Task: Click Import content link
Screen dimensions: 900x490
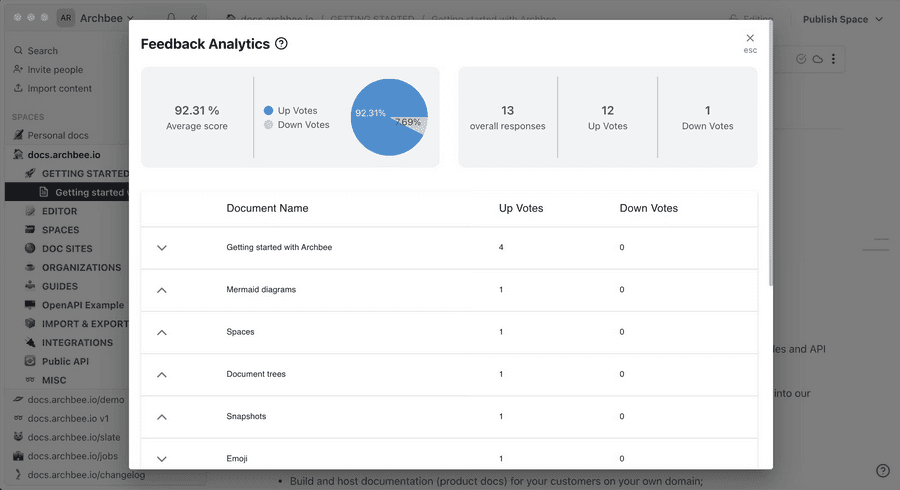Action: click(59, 88)
